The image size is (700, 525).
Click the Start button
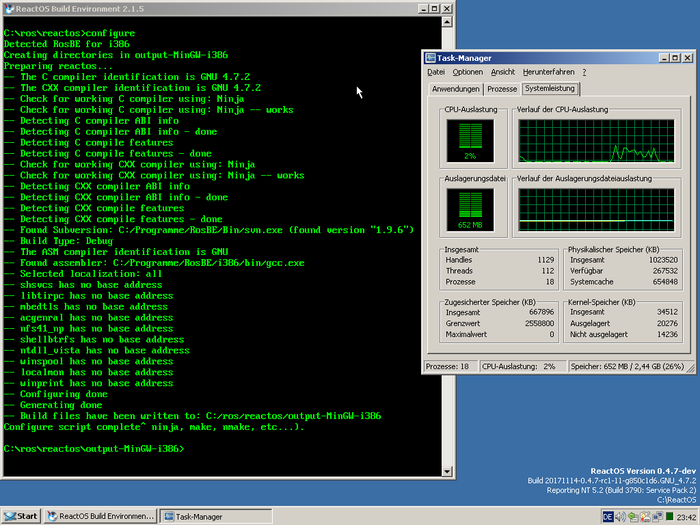21,516
